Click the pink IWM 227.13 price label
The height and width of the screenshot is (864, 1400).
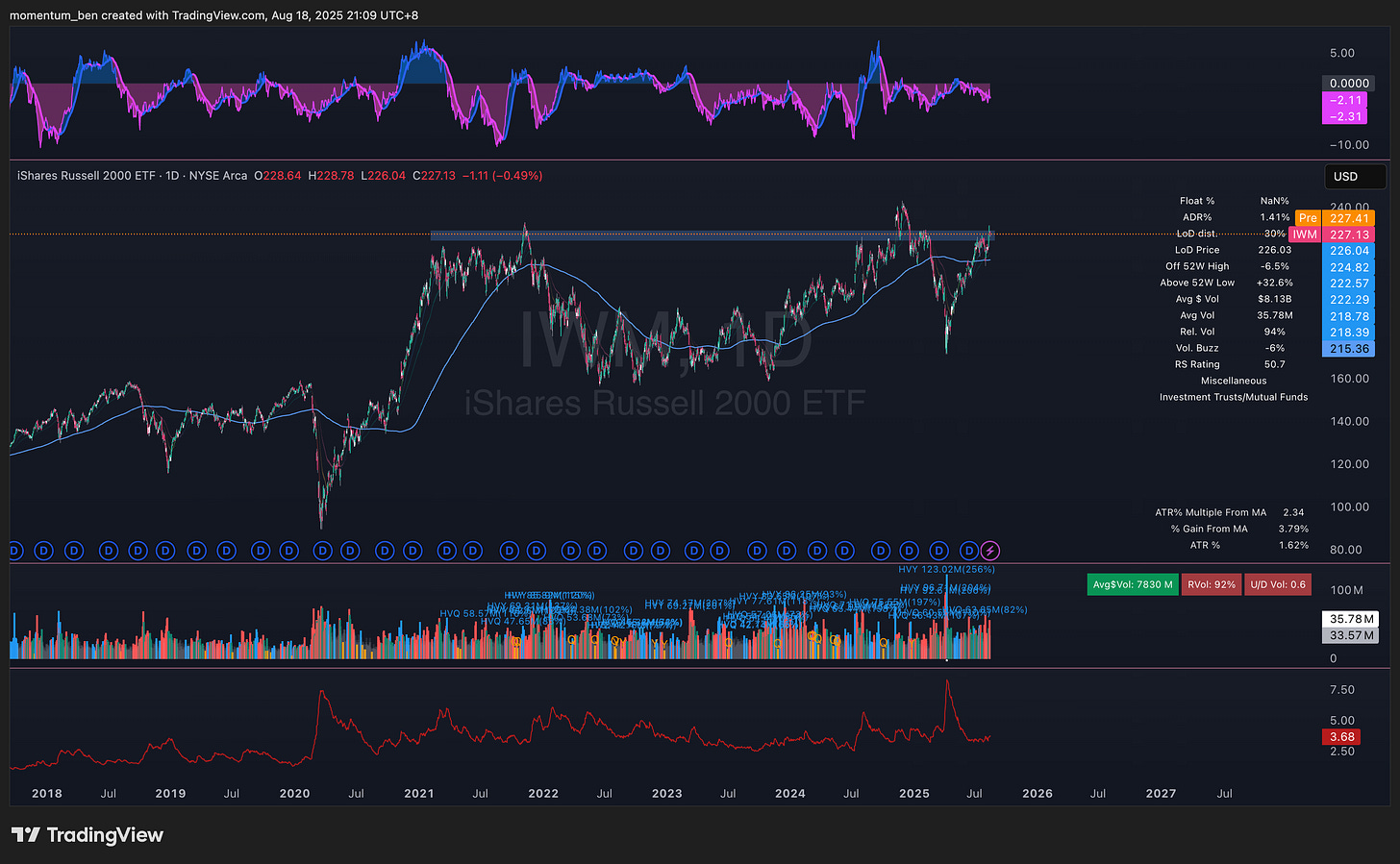click(x=1333, y=235)
